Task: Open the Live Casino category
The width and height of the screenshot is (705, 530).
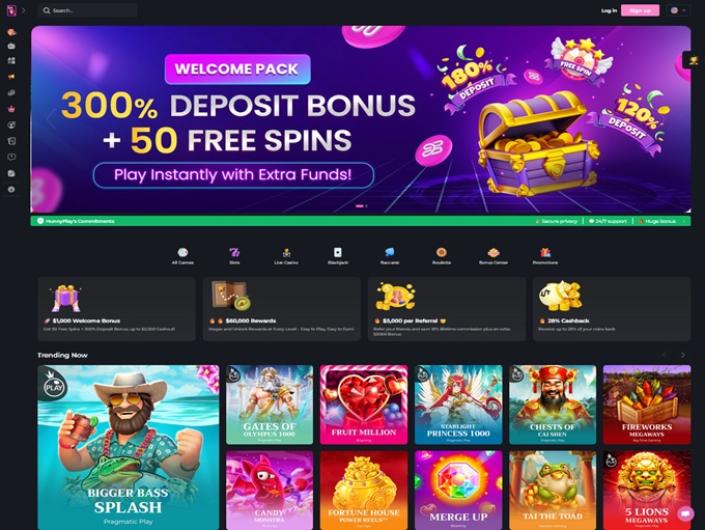Action: tap(286, 256)
